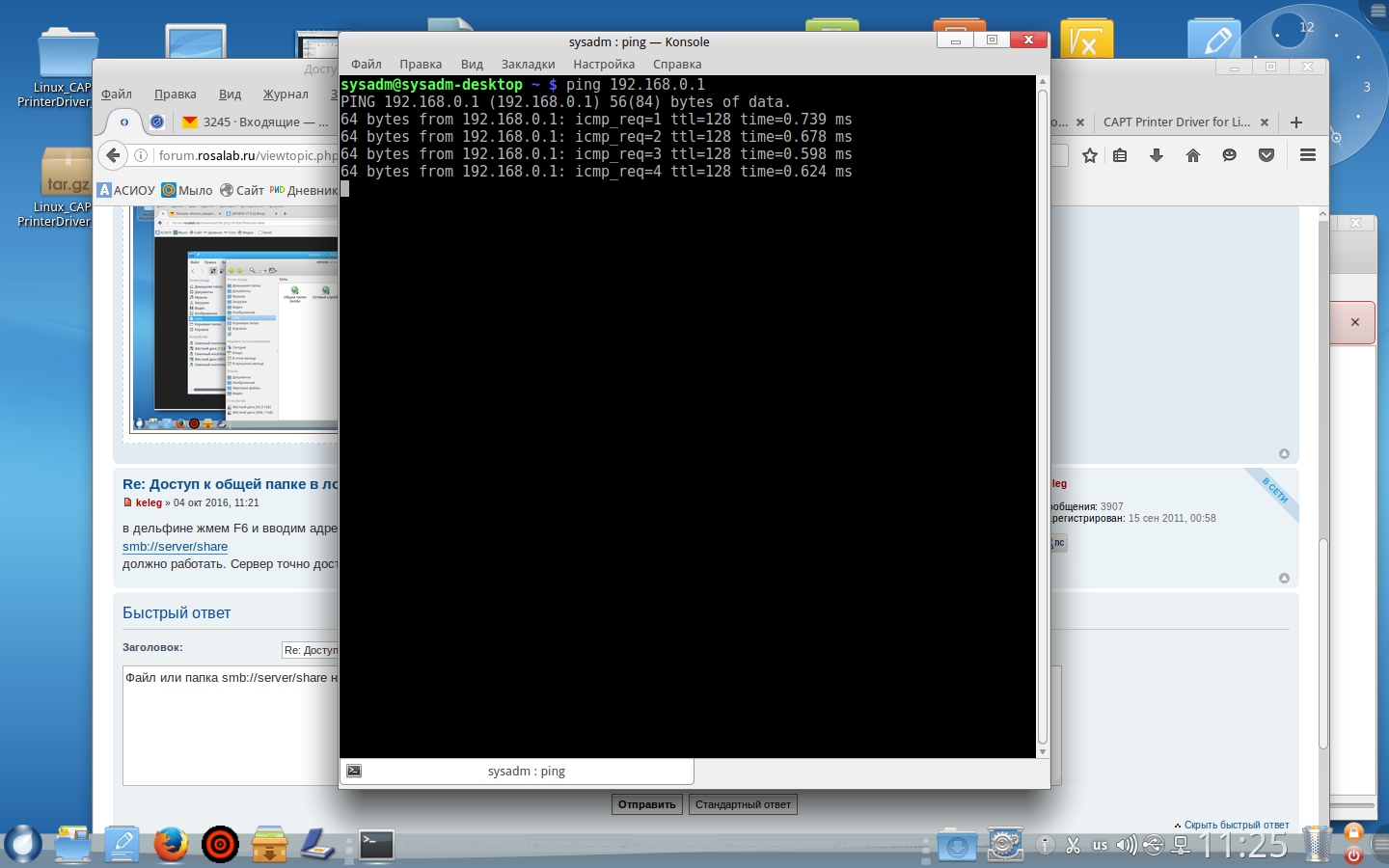Image resolution: width=1389 pixels, height=868 pixels.
Task: Open the scanner application from the panel
Action: 317,845
